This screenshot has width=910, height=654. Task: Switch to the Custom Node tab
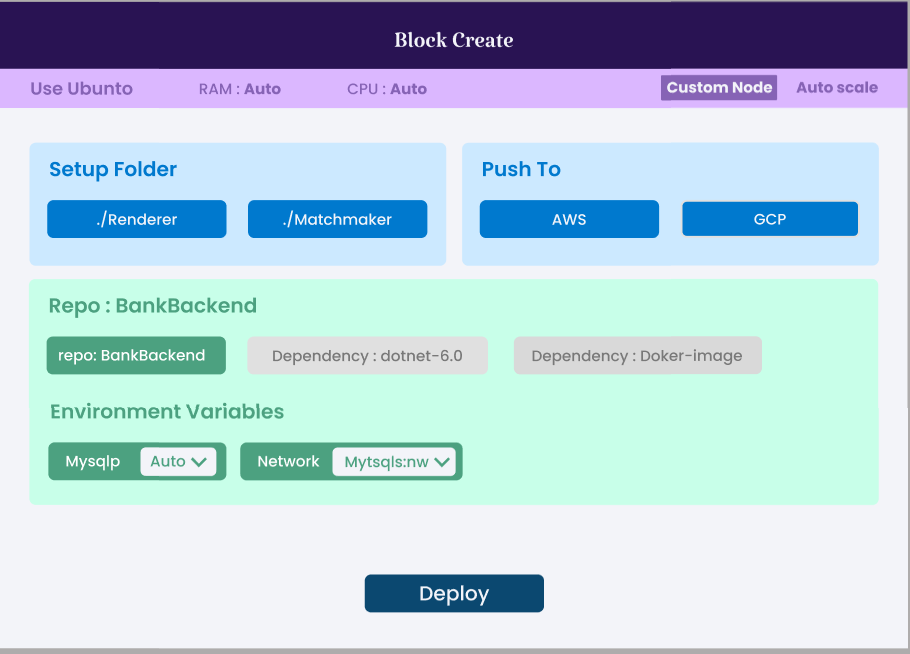click(718, 87)
